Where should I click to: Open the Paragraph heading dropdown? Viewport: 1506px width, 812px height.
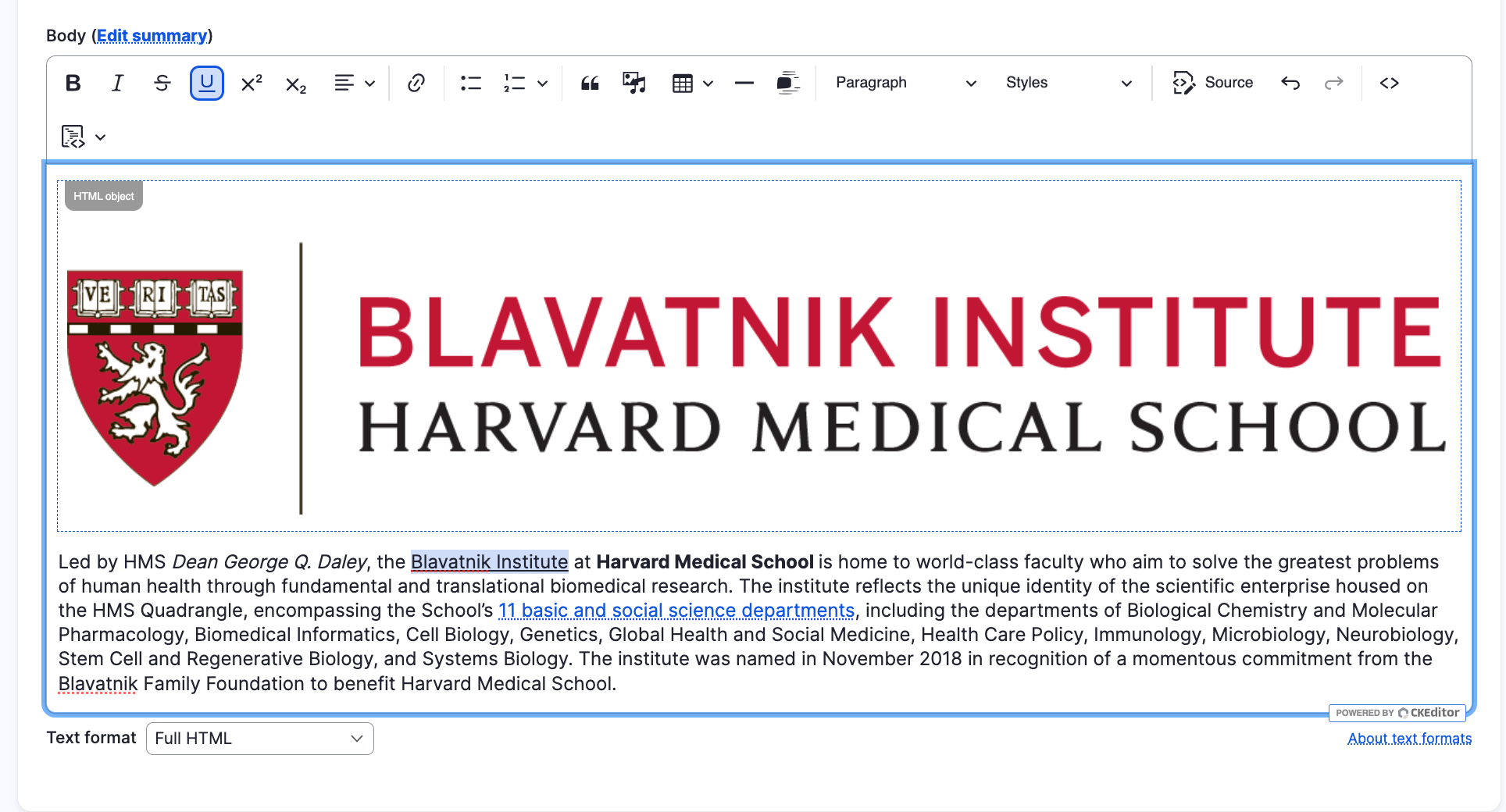tap(905, 83)
